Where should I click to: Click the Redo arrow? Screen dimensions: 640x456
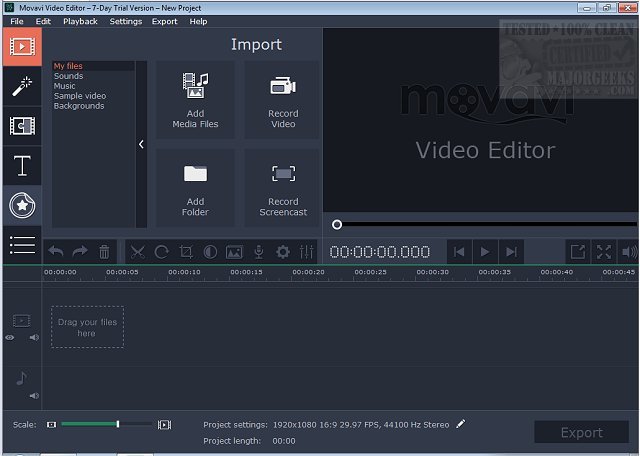[80, 252]
